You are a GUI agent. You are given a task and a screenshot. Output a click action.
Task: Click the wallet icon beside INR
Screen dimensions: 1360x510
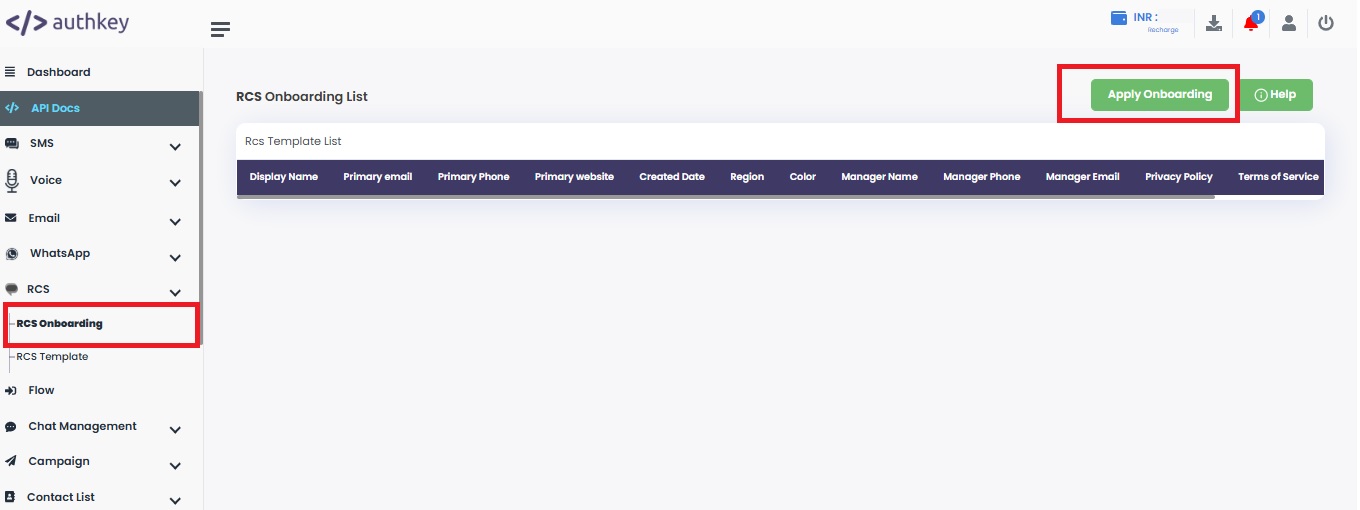pyautogui.click(x=1120, y=19)
